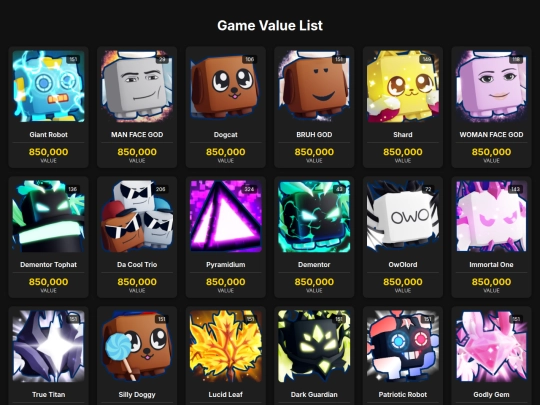
Task: Open the Dementor Tophat pet image
Action: 49,216
